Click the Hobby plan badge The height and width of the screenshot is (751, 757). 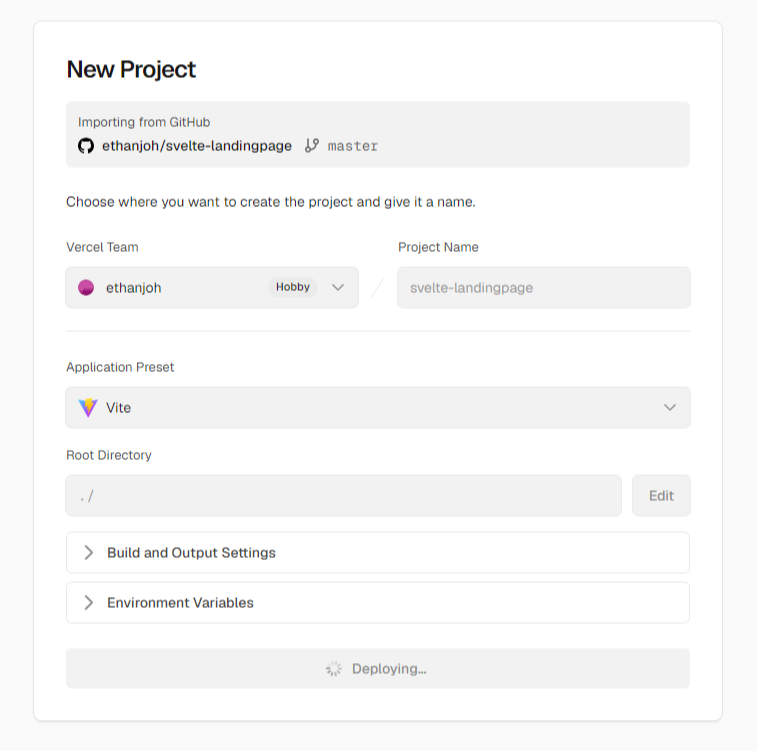(x=293, y=287)
